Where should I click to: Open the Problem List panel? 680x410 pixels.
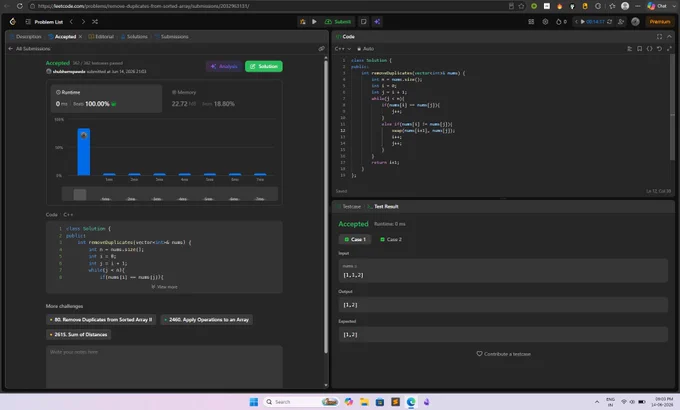44,22
